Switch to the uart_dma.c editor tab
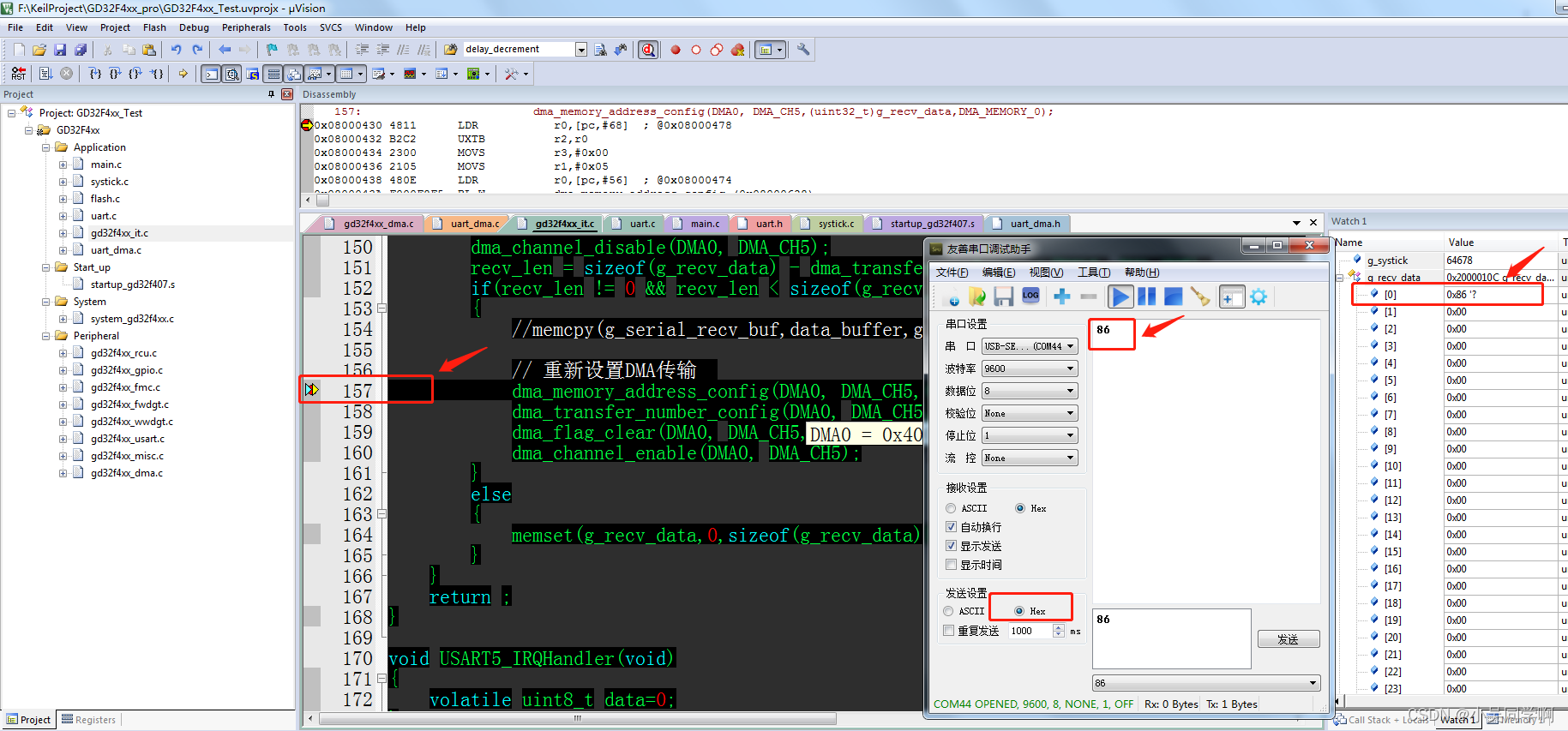This screenshot has height=731, width=1568. [475, 224]
